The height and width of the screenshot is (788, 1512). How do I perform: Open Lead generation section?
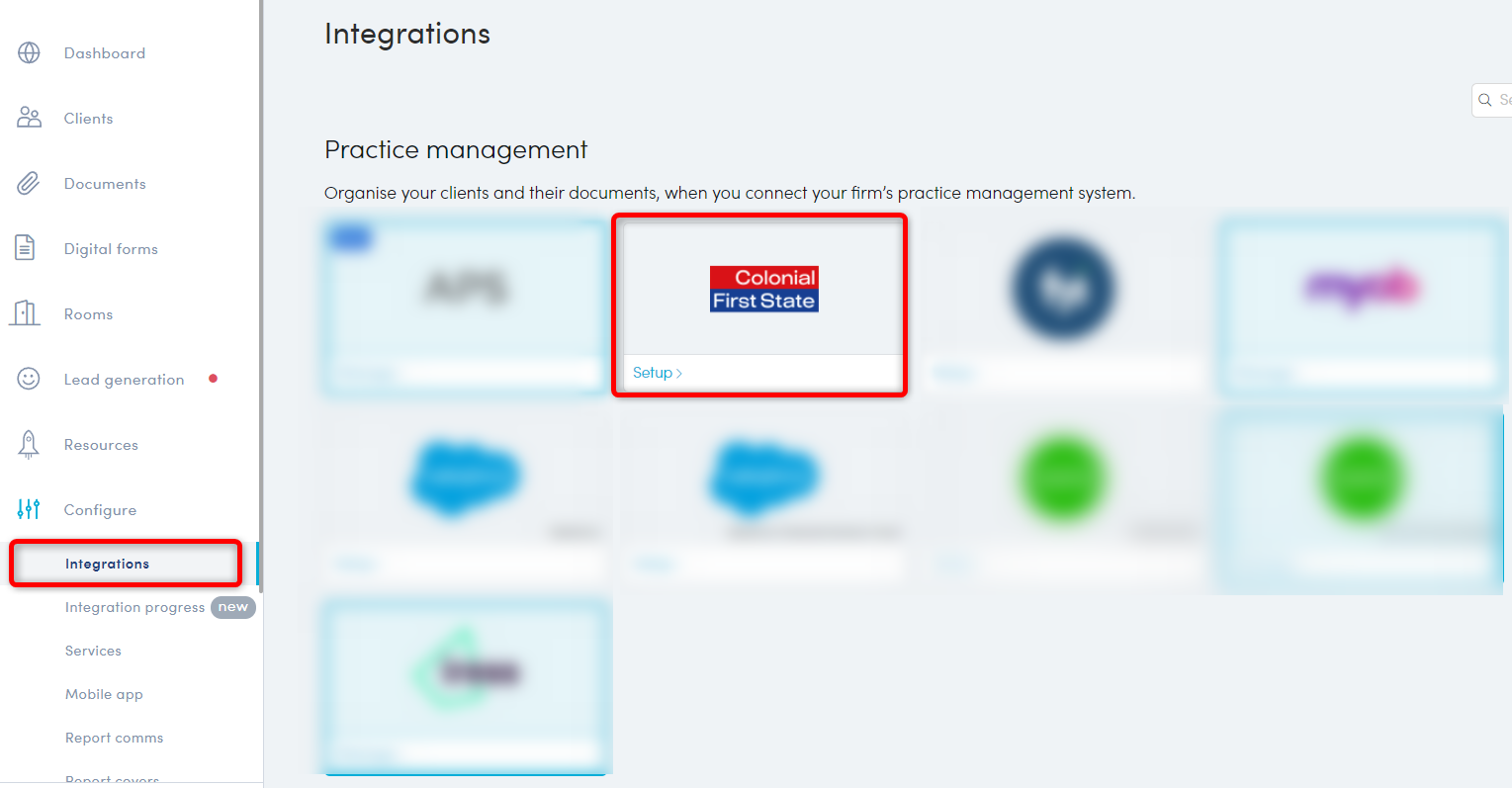pos(125,380)
